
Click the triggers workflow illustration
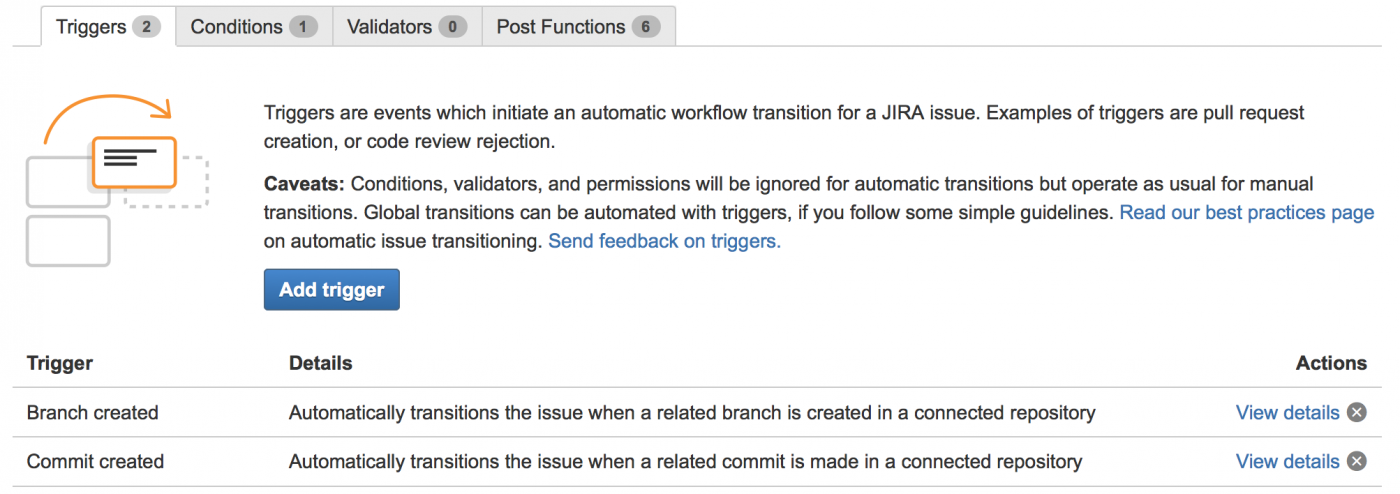118,180
